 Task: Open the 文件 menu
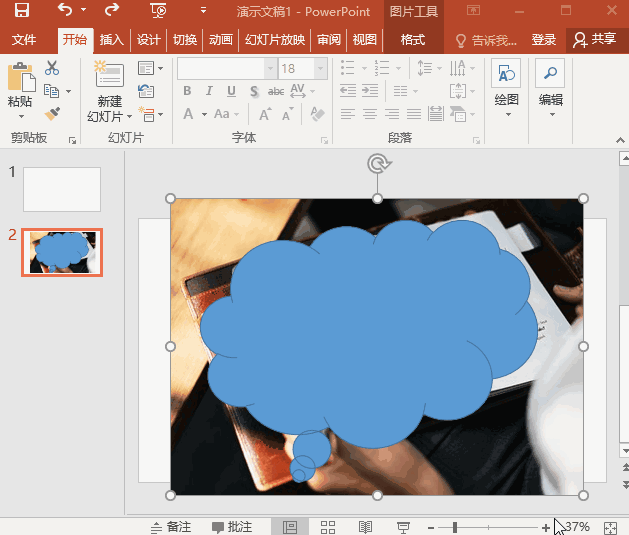pos(24,40)
